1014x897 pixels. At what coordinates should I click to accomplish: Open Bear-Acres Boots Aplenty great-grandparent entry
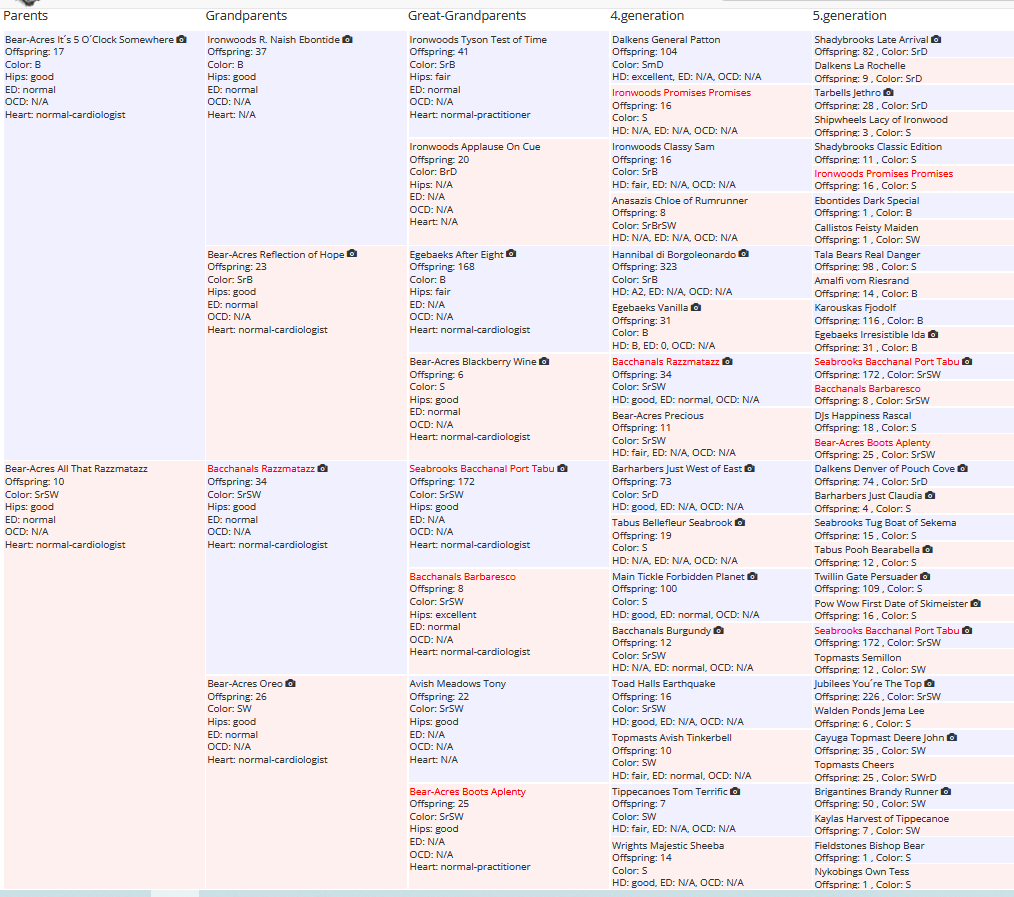468,792
